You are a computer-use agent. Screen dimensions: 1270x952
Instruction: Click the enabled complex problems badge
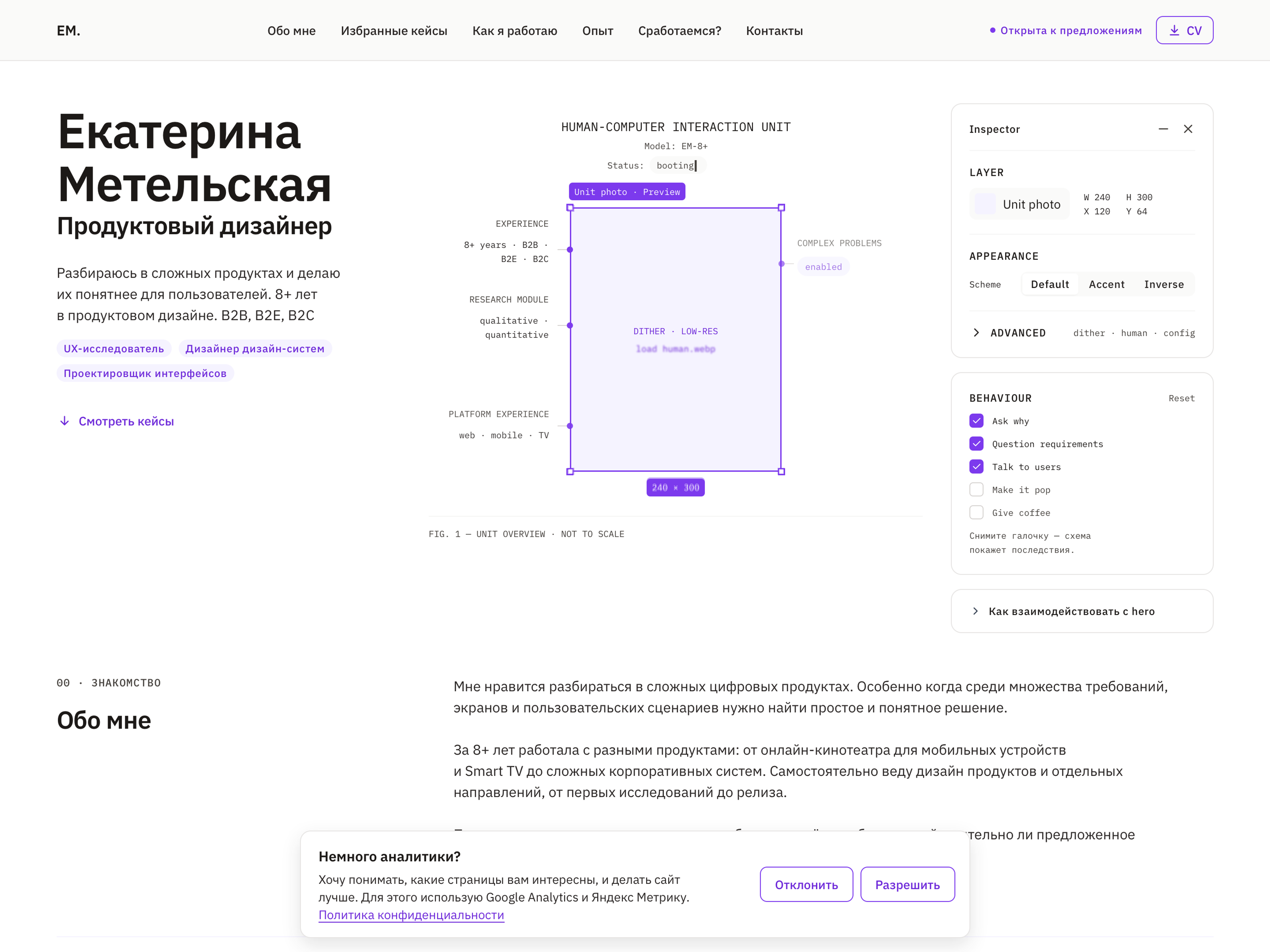click(823, 267)
